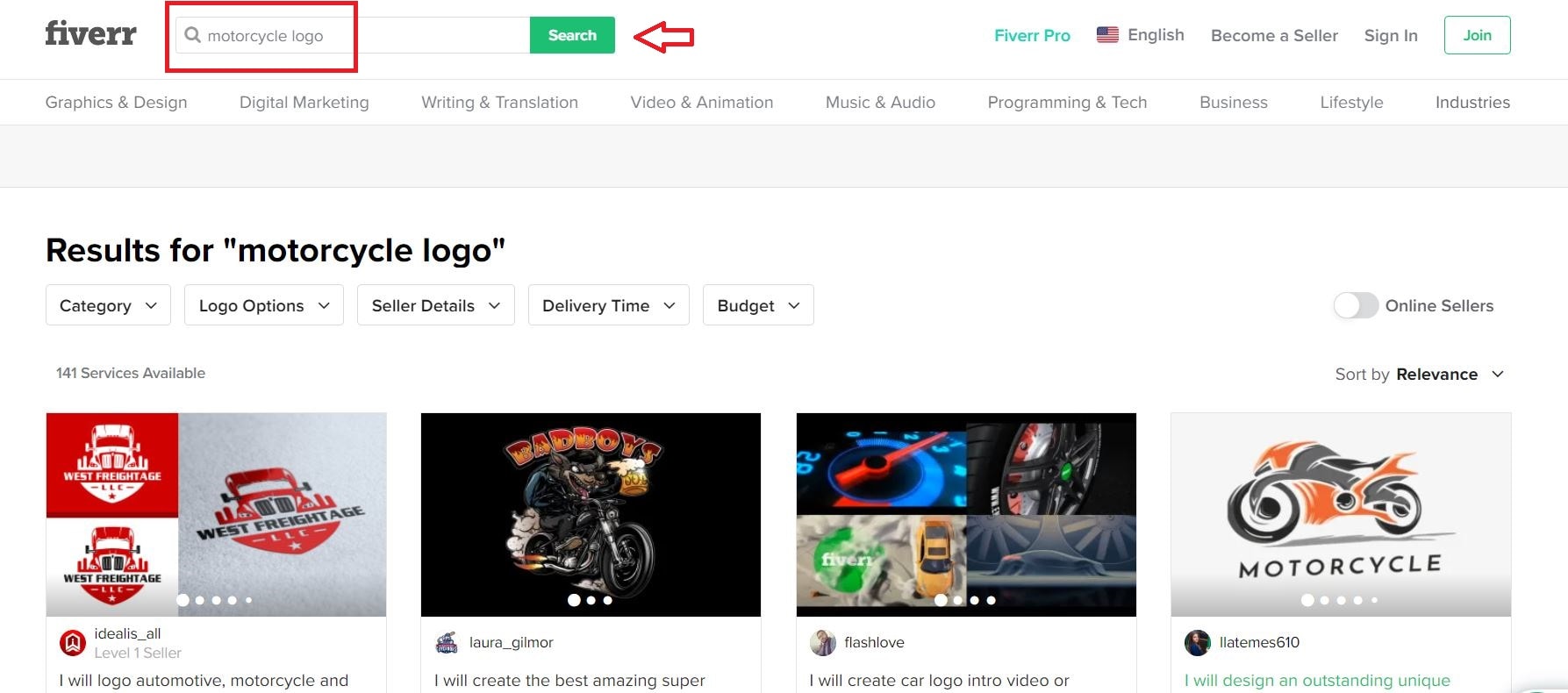1568x693 pixels.
Task: Expand the Seller Details filter
Action: pyautogui.click(x=436, y=305)
